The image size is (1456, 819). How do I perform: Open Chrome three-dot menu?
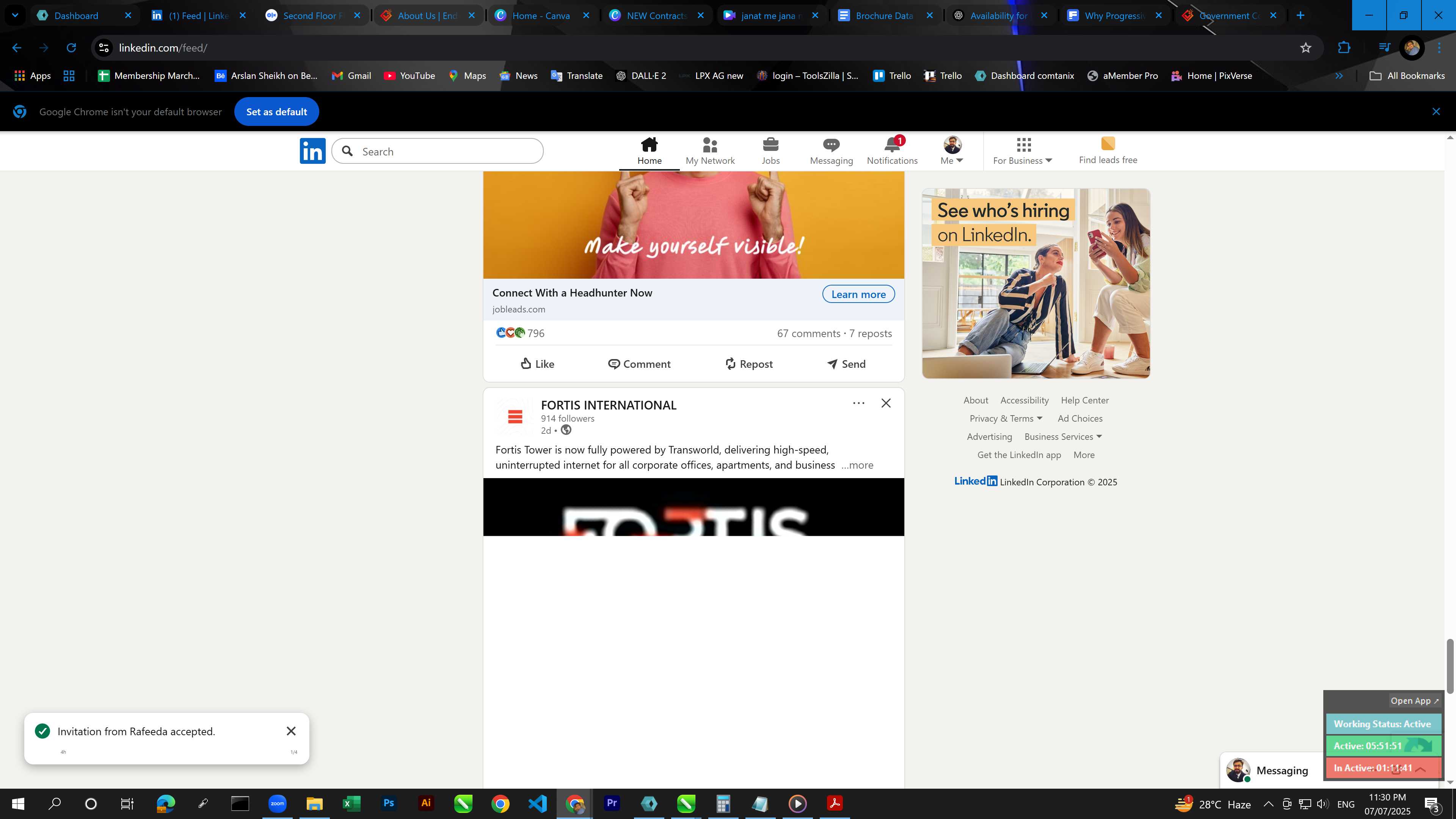coord(1439,48)
